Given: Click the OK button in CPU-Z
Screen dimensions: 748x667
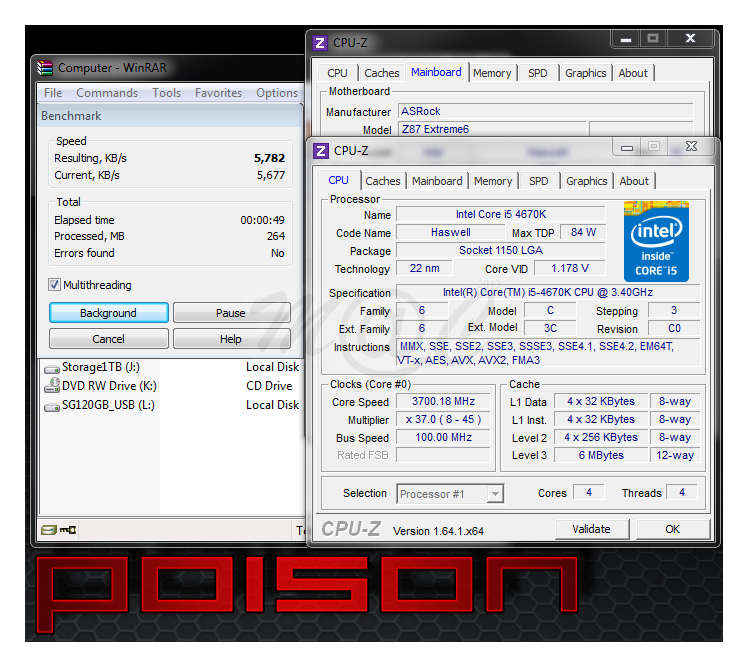Looking at the screenshot, I should pos(672,529).
